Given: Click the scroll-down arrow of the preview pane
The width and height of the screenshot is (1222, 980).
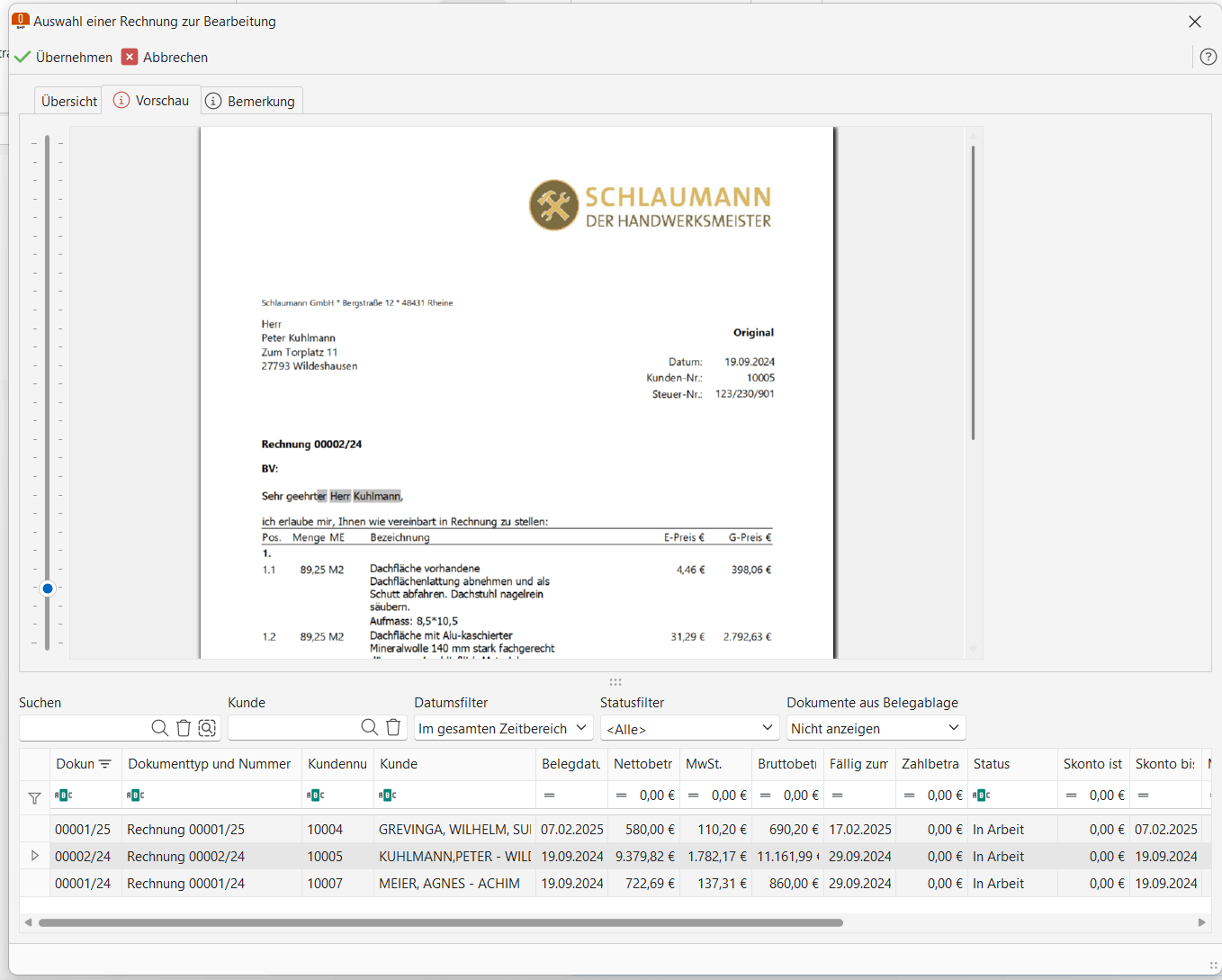Looking at the screenshot, I should (x=973, y=649).
